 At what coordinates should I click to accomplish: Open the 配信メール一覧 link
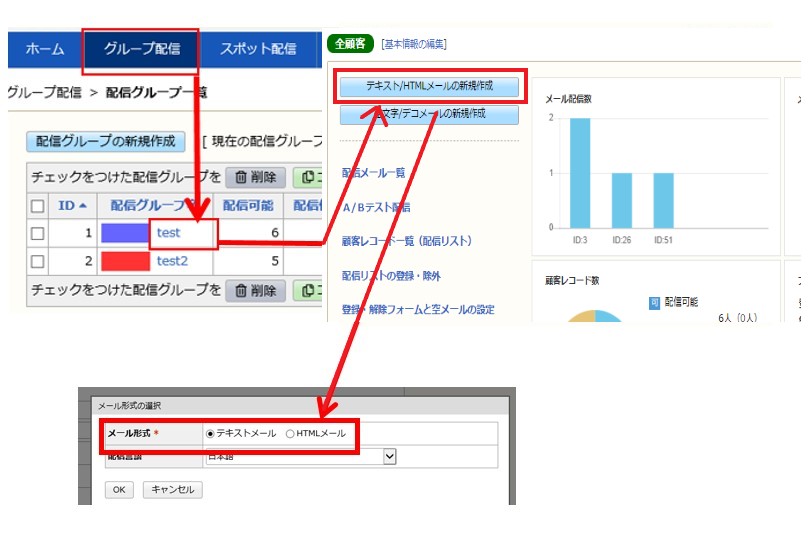(373, 173)
